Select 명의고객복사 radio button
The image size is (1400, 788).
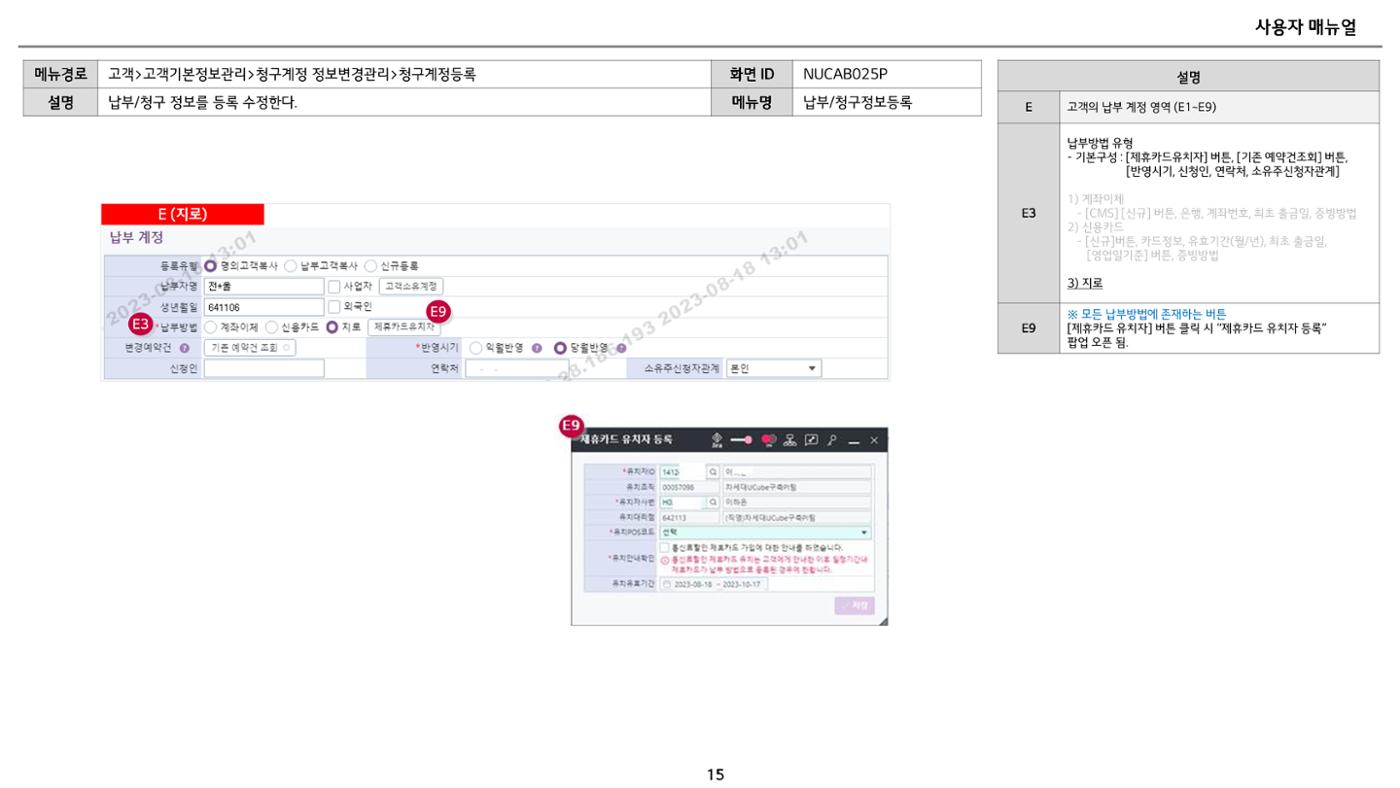click(210, 266)
